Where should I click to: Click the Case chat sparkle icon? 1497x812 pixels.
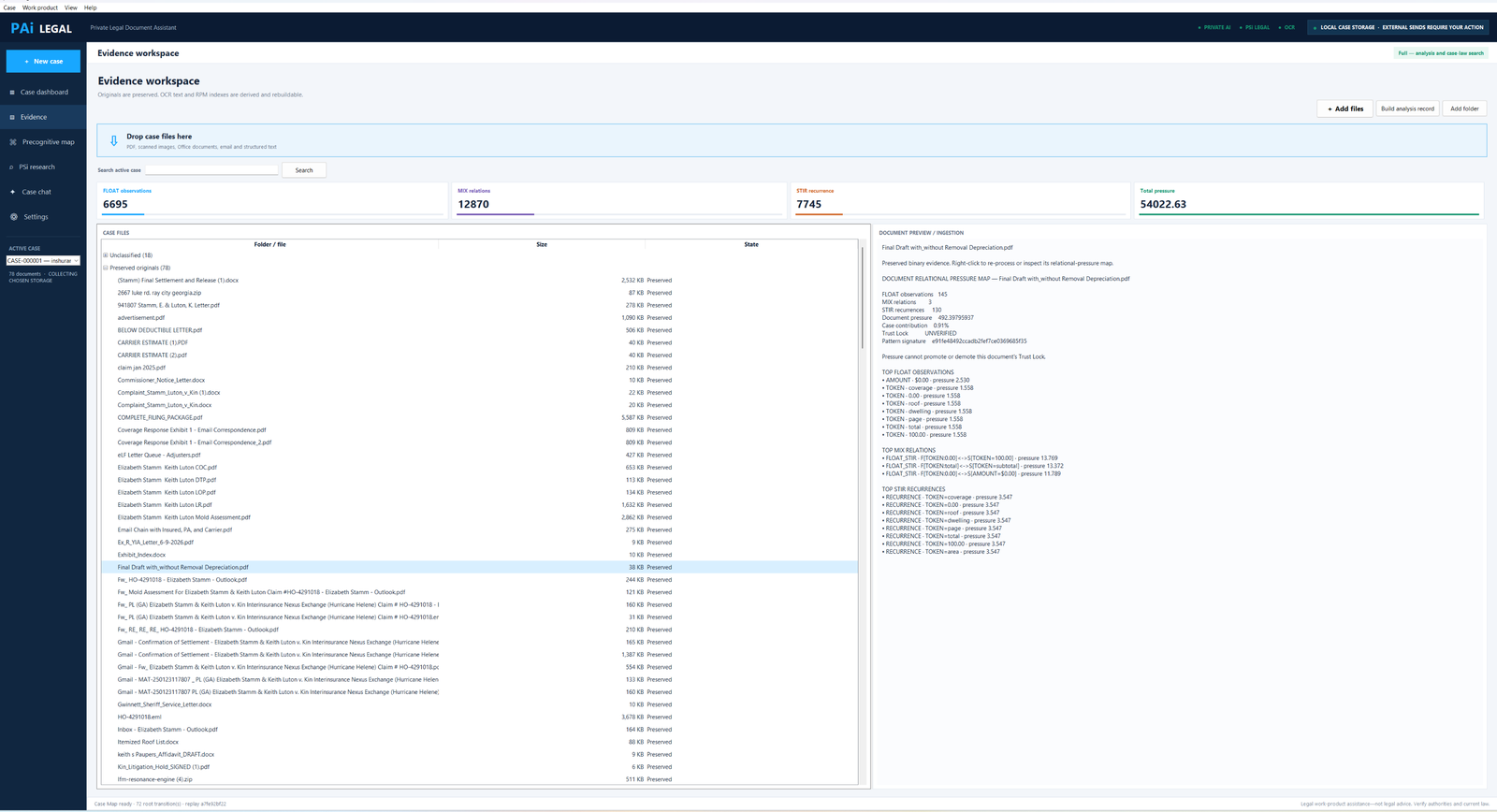(x=13, y=192)
